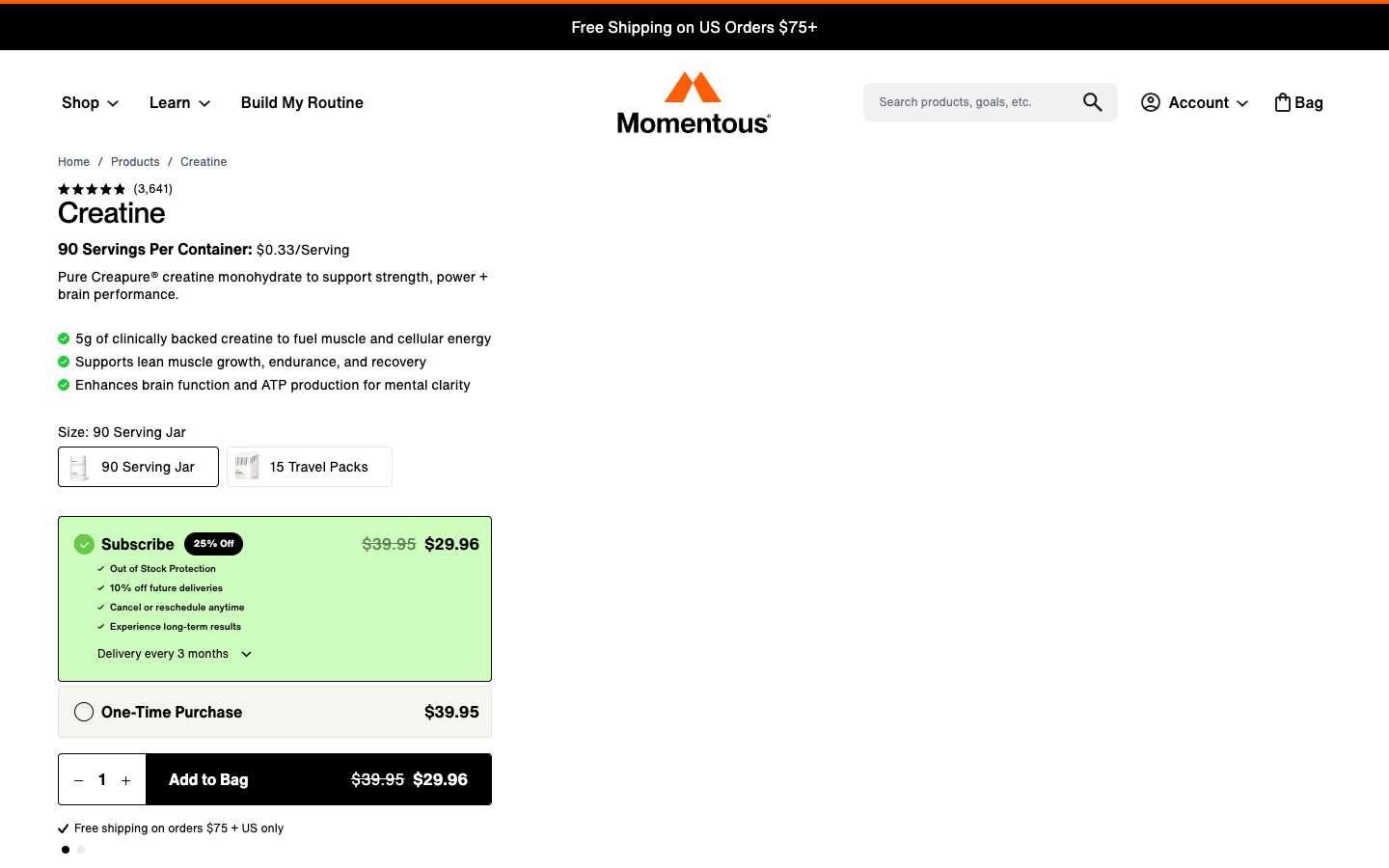Expand the Shop menu
Image resolution: width=1389 pixels, height=868 pixels.
pos(90,102)
